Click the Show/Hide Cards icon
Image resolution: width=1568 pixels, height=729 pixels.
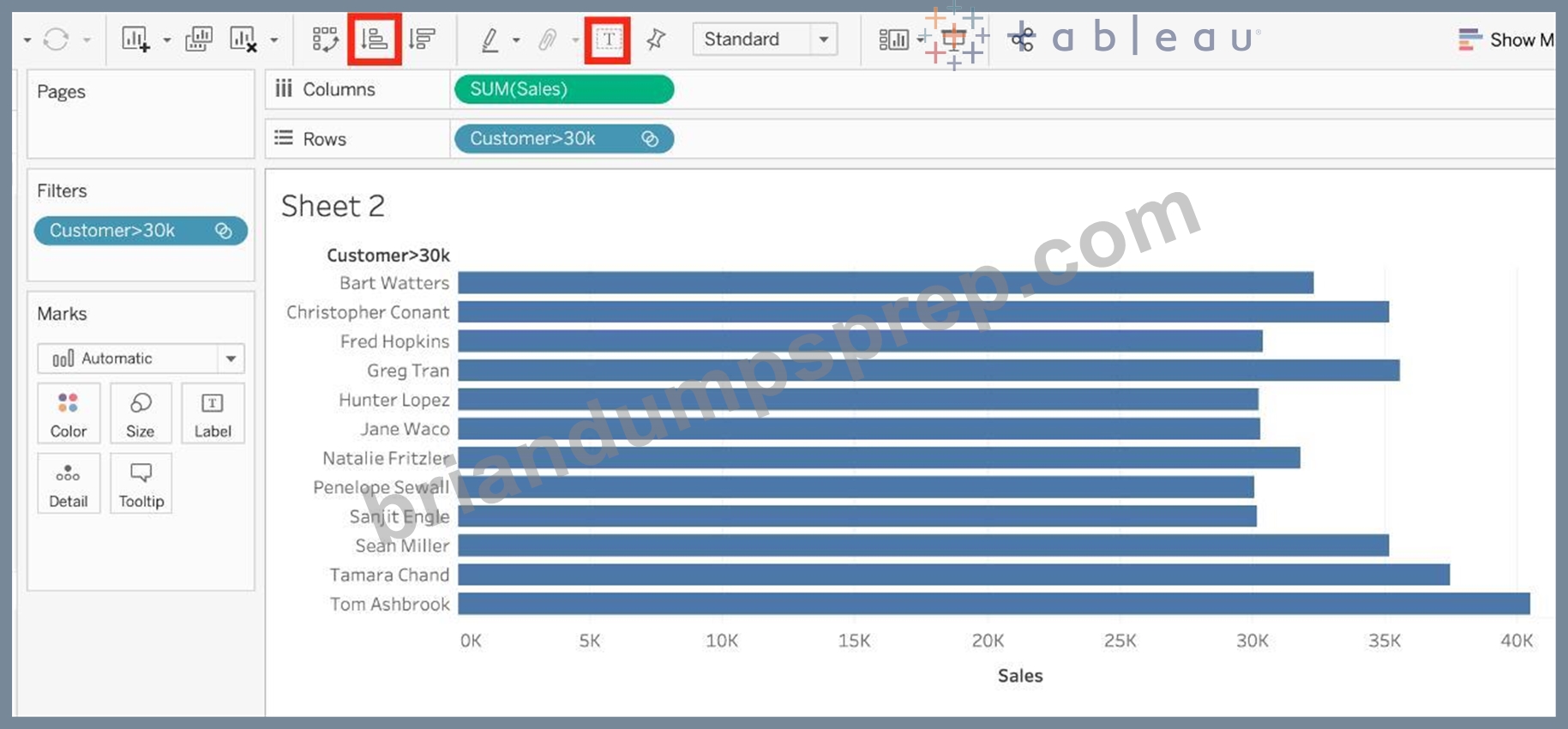click(x=893, y=39)
